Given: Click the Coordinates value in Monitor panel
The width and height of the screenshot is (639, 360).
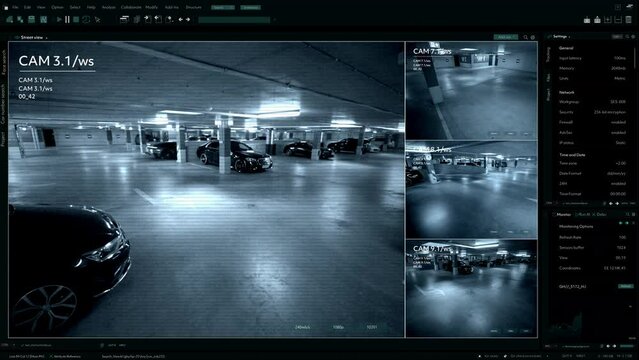Looking at the screenshot, I should (615, 268).
